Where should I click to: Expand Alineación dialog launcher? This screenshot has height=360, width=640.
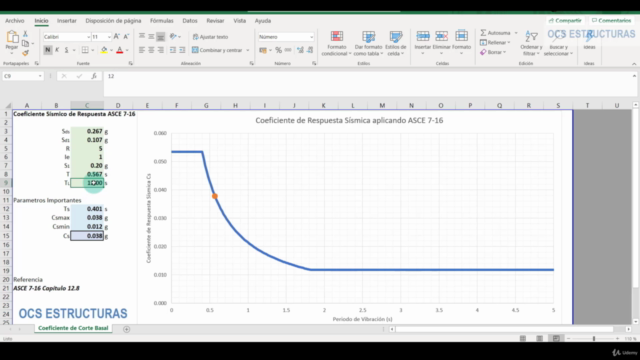(251, 63)
